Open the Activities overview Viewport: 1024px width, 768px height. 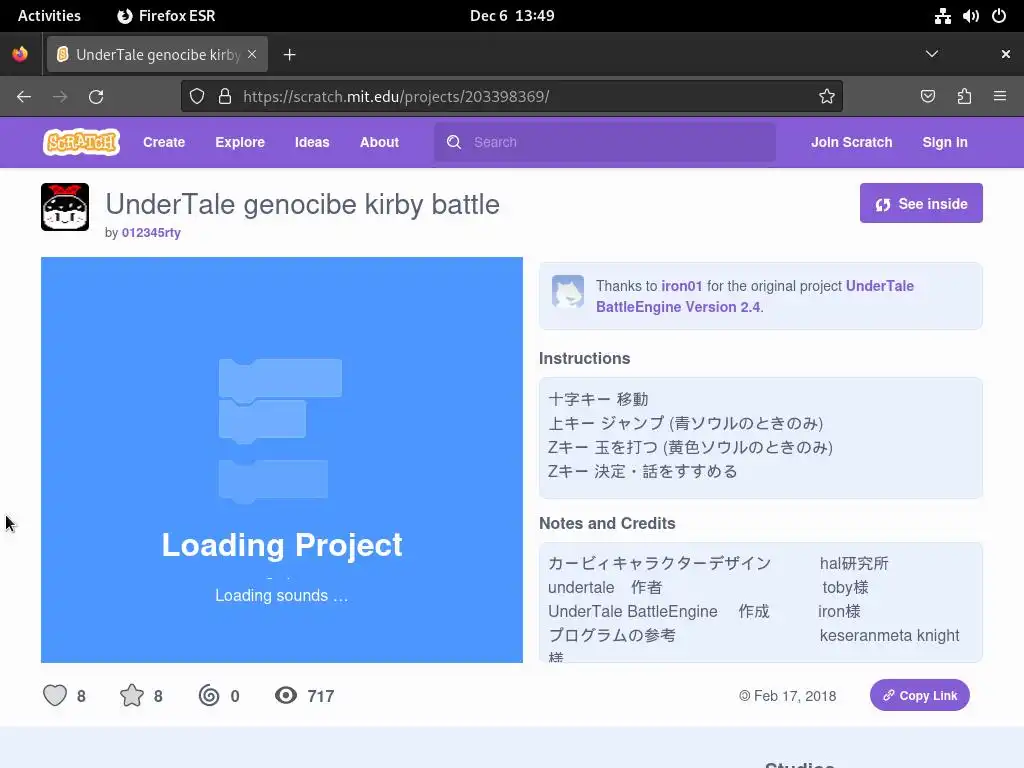(x=49, y=16)
